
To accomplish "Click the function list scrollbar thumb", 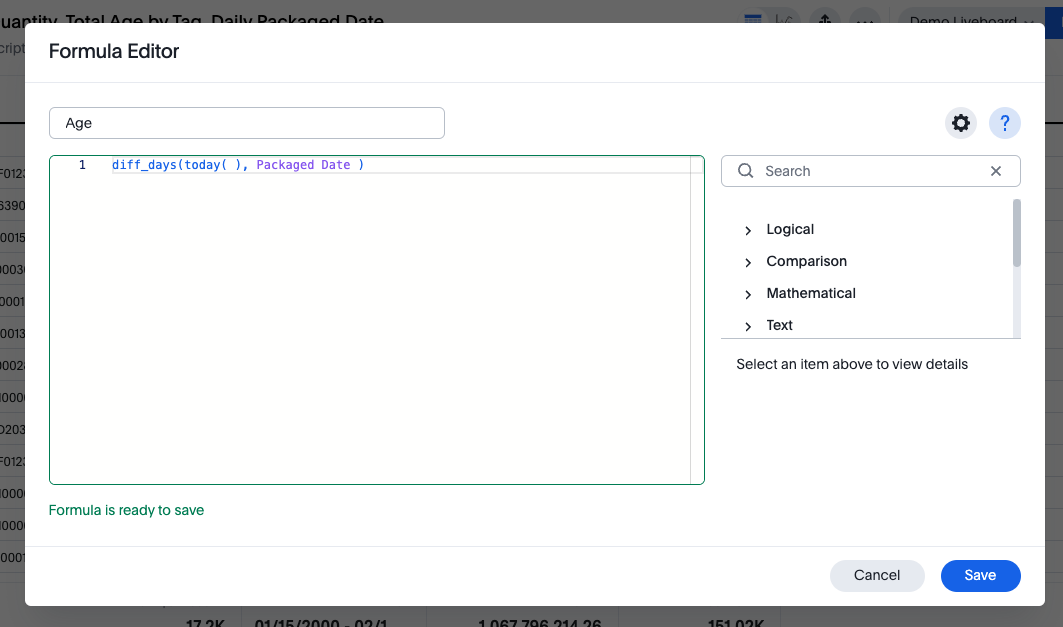I will [x=1016, y=232].
